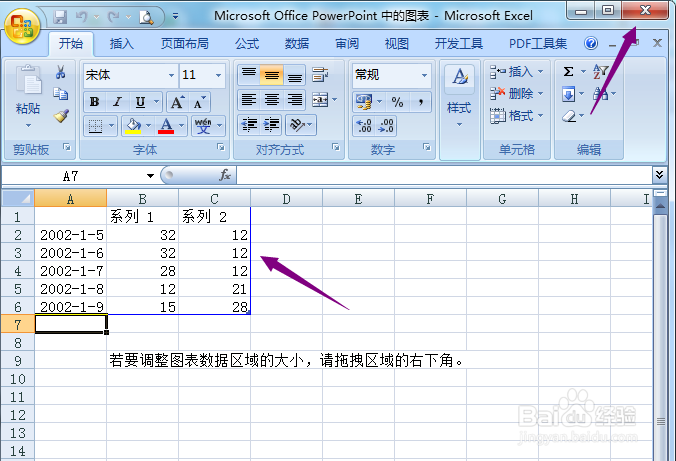676x461 pixels.
Task: Apply comma style number format
Action: click(420, 102)
